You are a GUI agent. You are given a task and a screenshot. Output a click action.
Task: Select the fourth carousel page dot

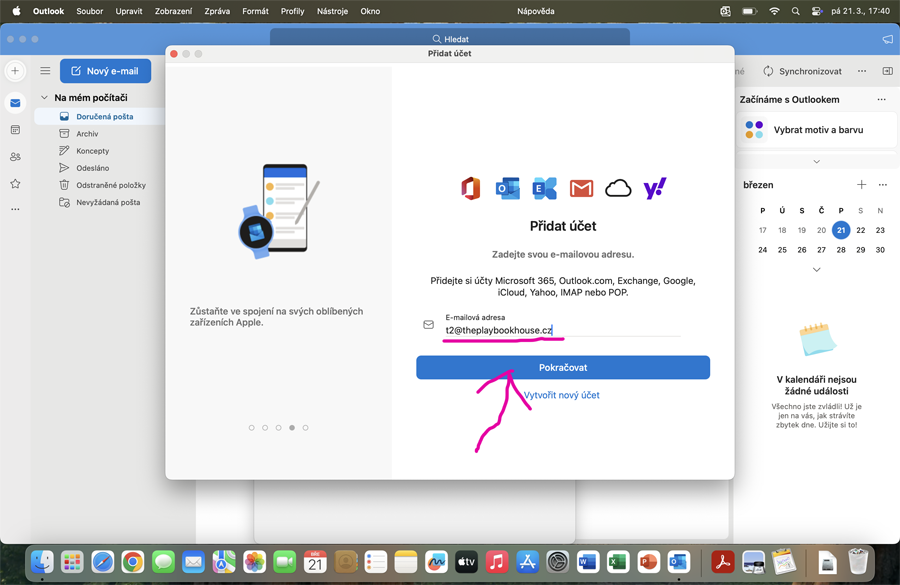(x=292, y=428)
